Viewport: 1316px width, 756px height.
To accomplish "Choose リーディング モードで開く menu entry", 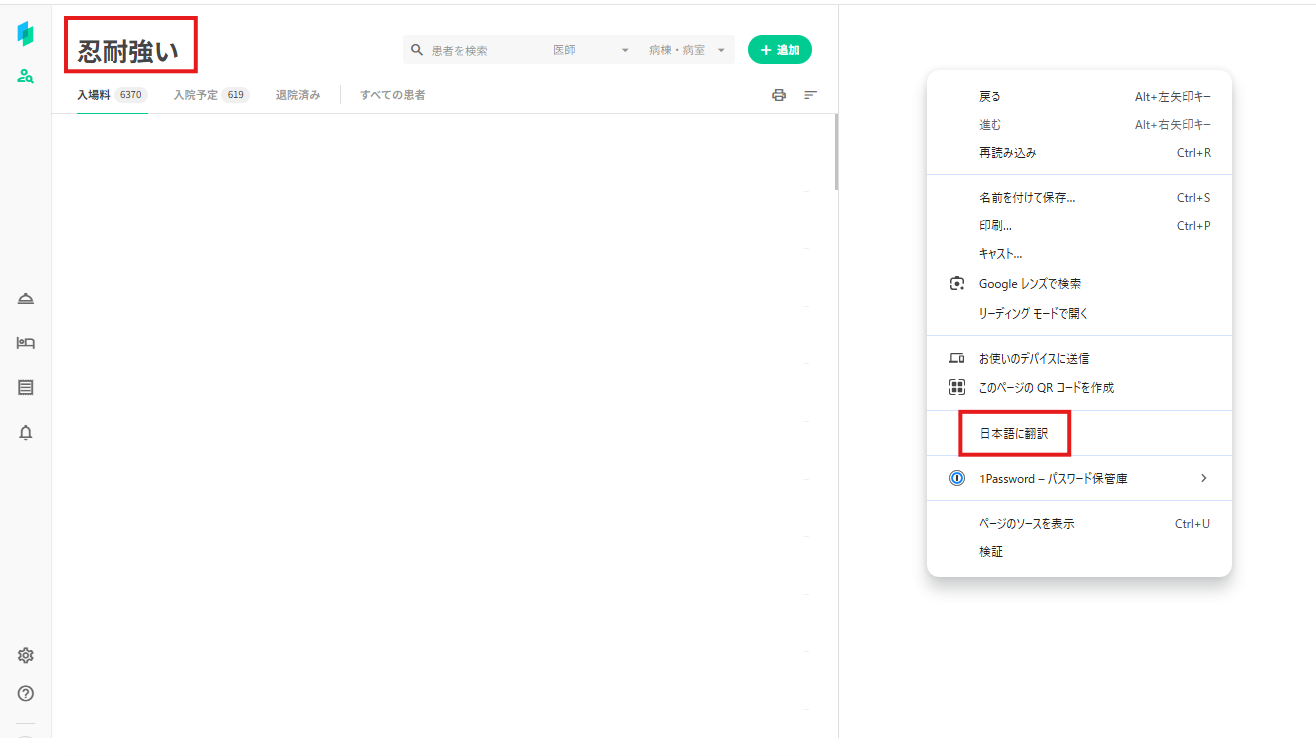I will coord(1079,313).
